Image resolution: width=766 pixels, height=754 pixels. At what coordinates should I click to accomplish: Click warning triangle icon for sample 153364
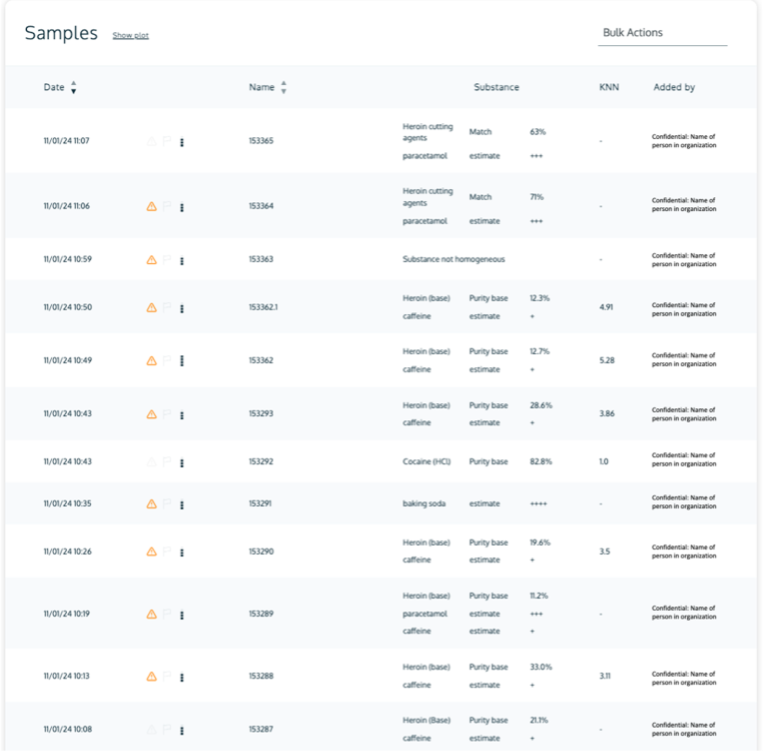[152, 206]
